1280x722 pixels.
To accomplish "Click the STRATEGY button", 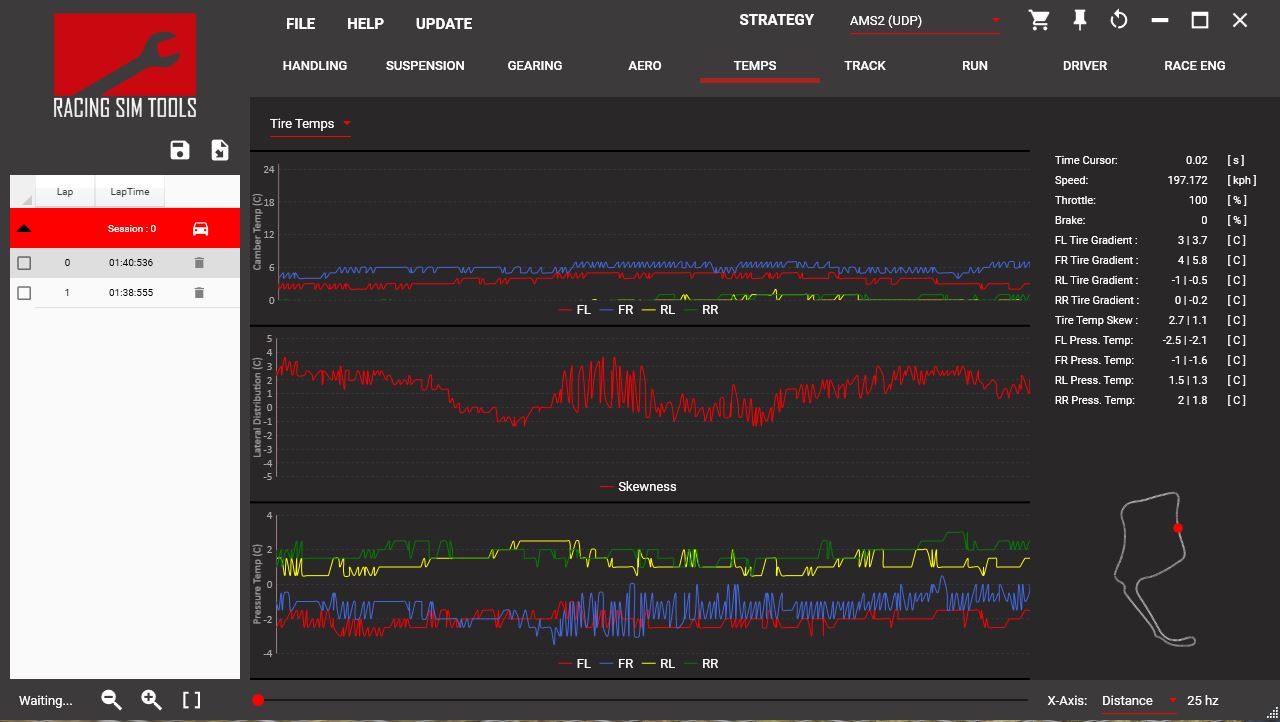I will (x=777, y=20).
